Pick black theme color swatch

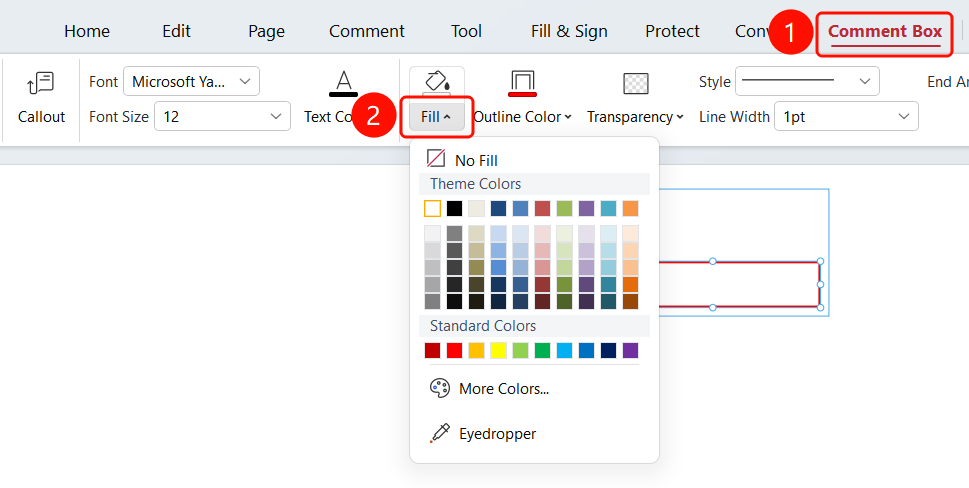[x=455, y=208]
